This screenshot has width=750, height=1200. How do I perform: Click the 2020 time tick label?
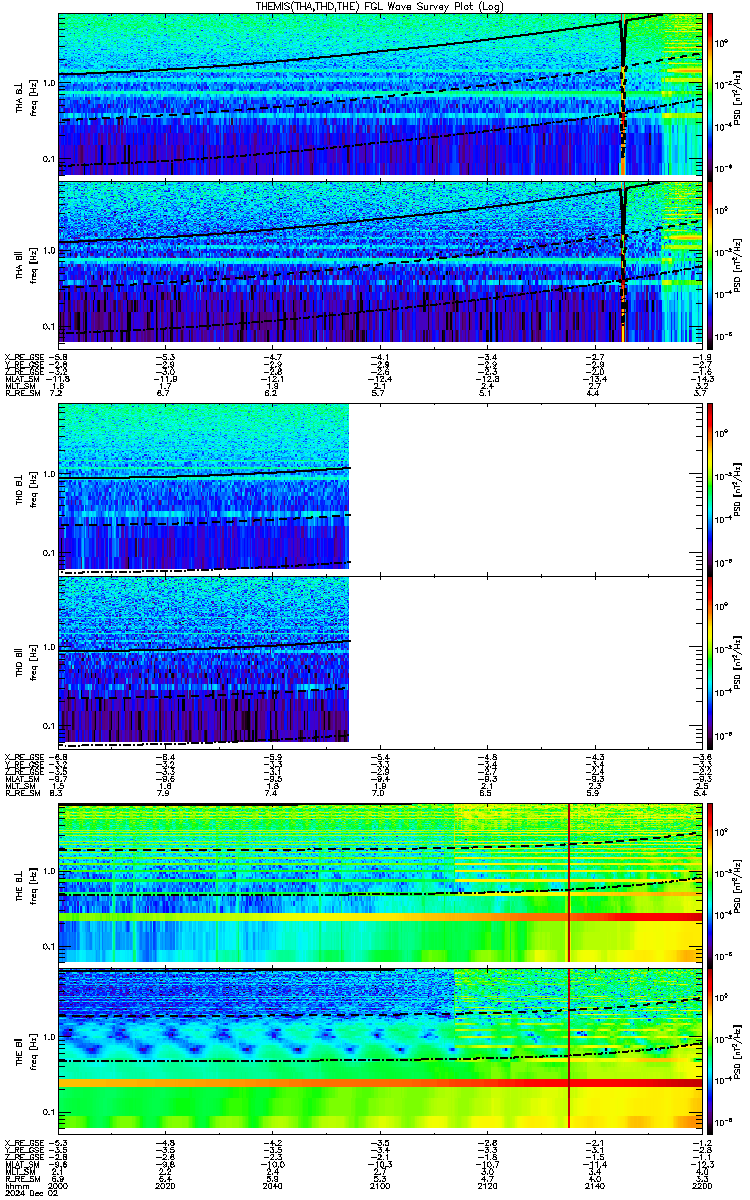click(165, 1186)
